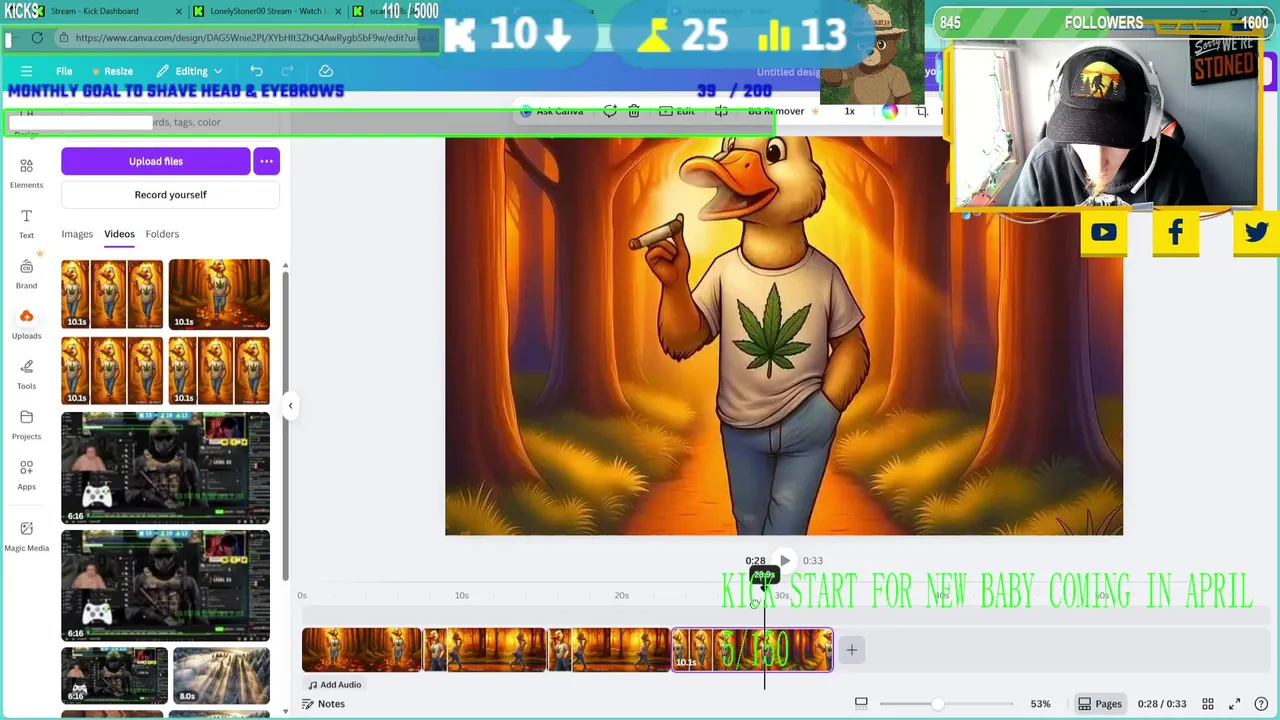Viewport: 1280px width, 720px height.
Task: Switch to the Images tab
Action: [x=77, y=234]
